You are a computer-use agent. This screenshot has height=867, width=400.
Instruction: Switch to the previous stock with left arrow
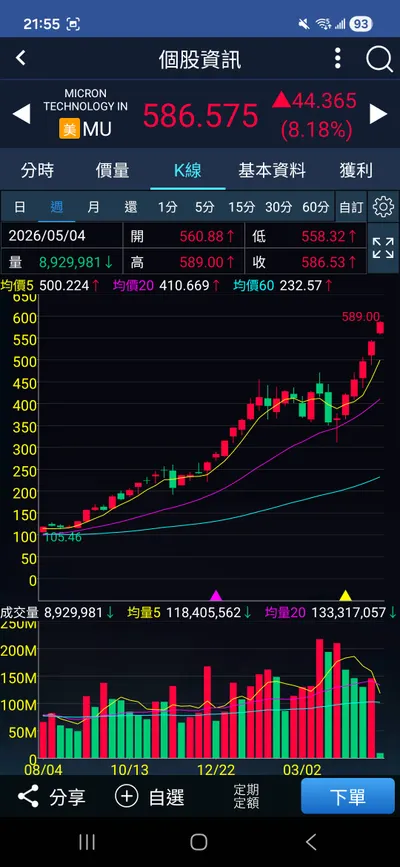pos(22,114)
